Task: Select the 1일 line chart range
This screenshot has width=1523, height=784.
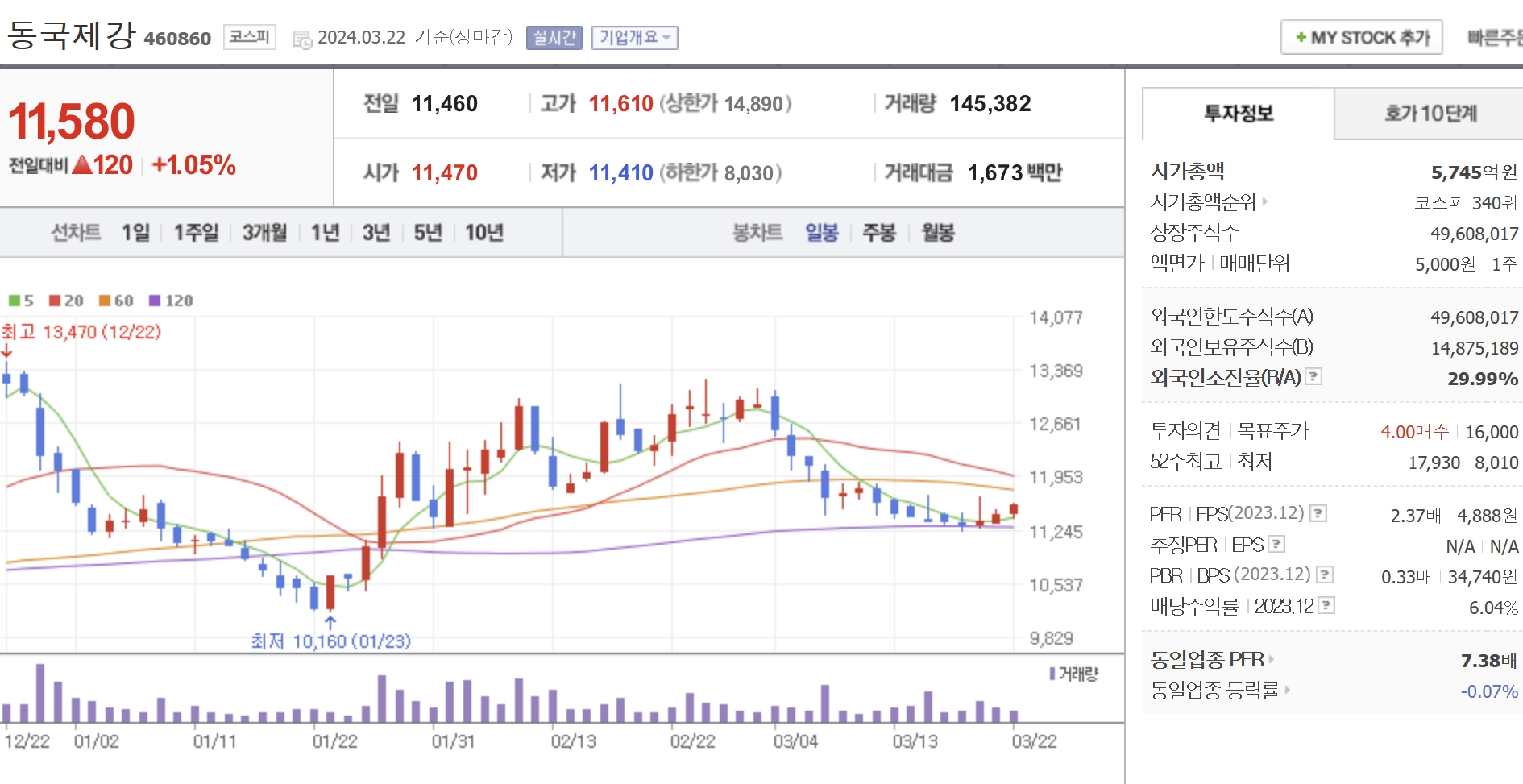Action: pos(135,233)
